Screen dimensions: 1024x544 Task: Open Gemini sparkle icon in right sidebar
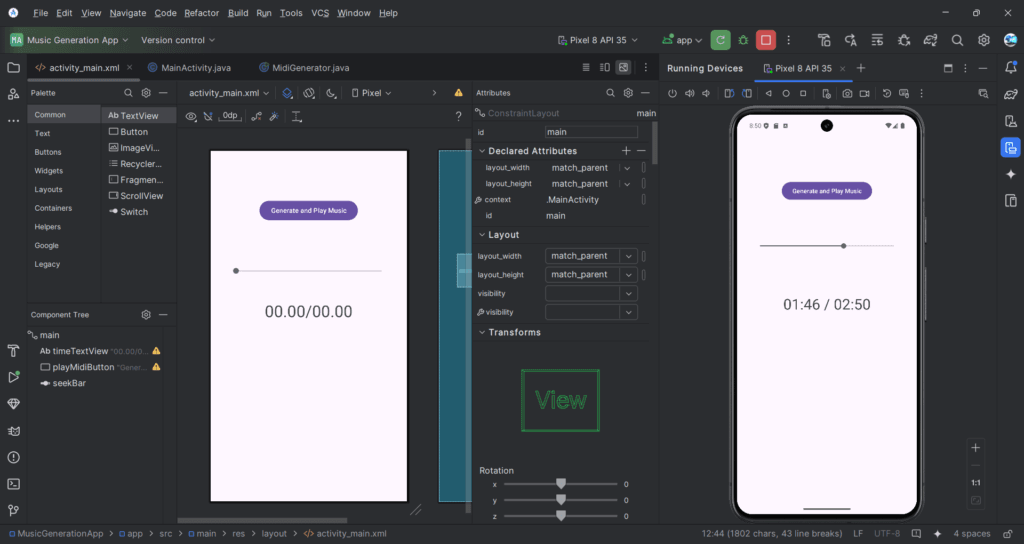[x=1010, y=174]
